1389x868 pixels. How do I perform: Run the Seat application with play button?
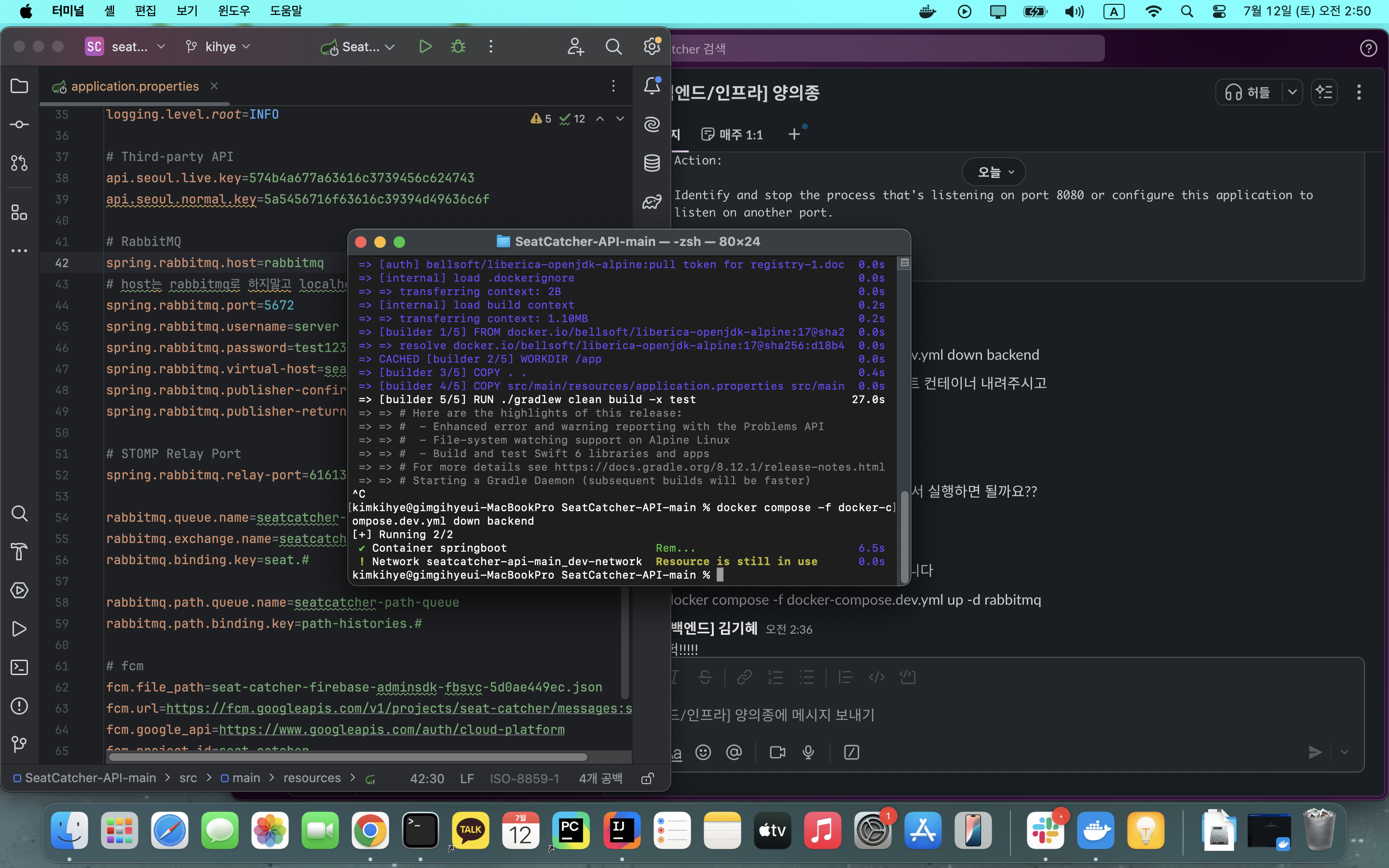[x=425, y=46]
